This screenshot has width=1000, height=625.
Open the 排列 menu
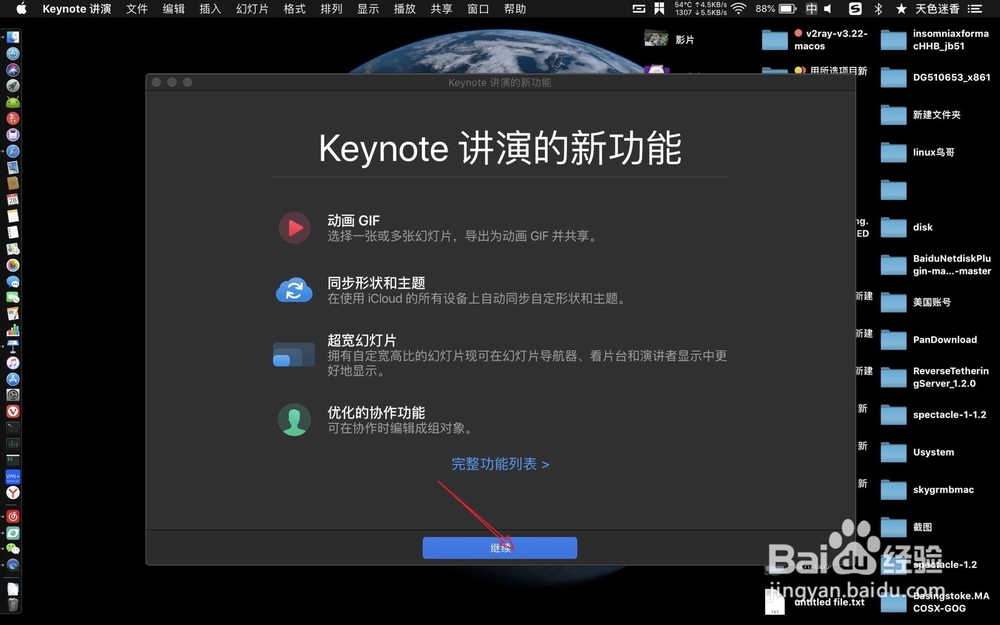click(331, 9)
